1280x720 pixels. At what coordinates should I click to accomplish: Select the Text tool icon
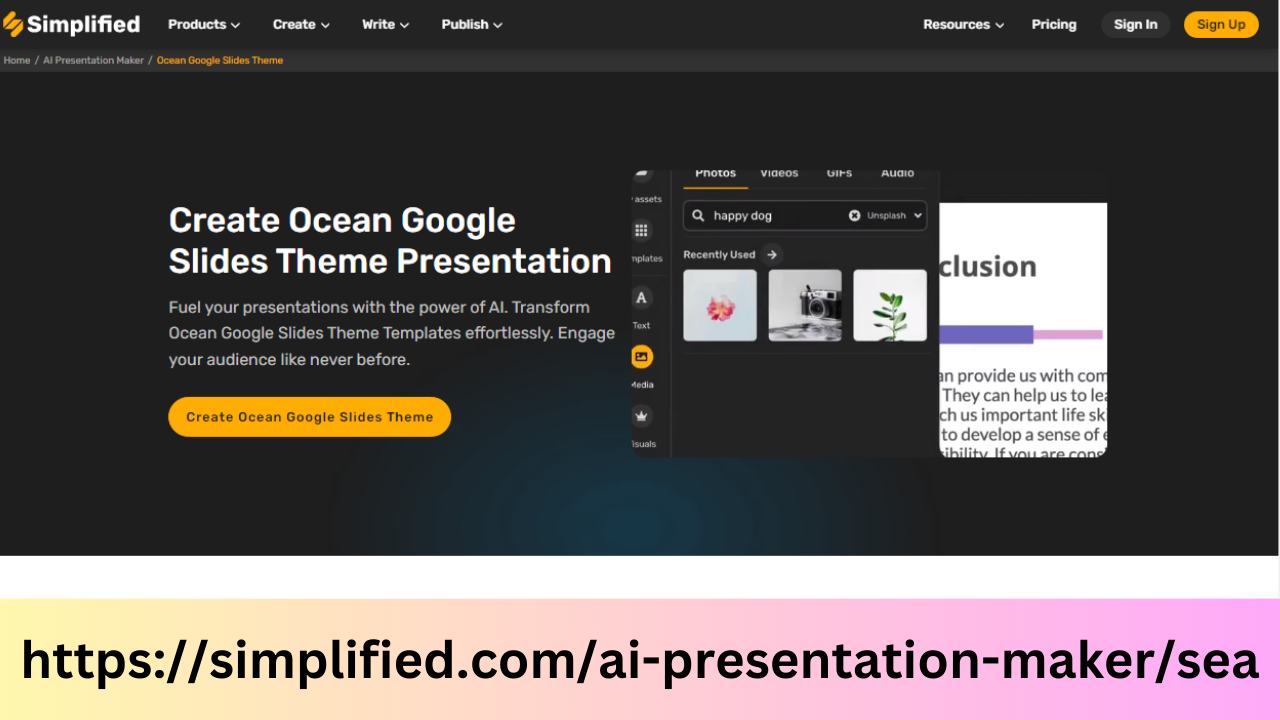(x=641, y=296)
